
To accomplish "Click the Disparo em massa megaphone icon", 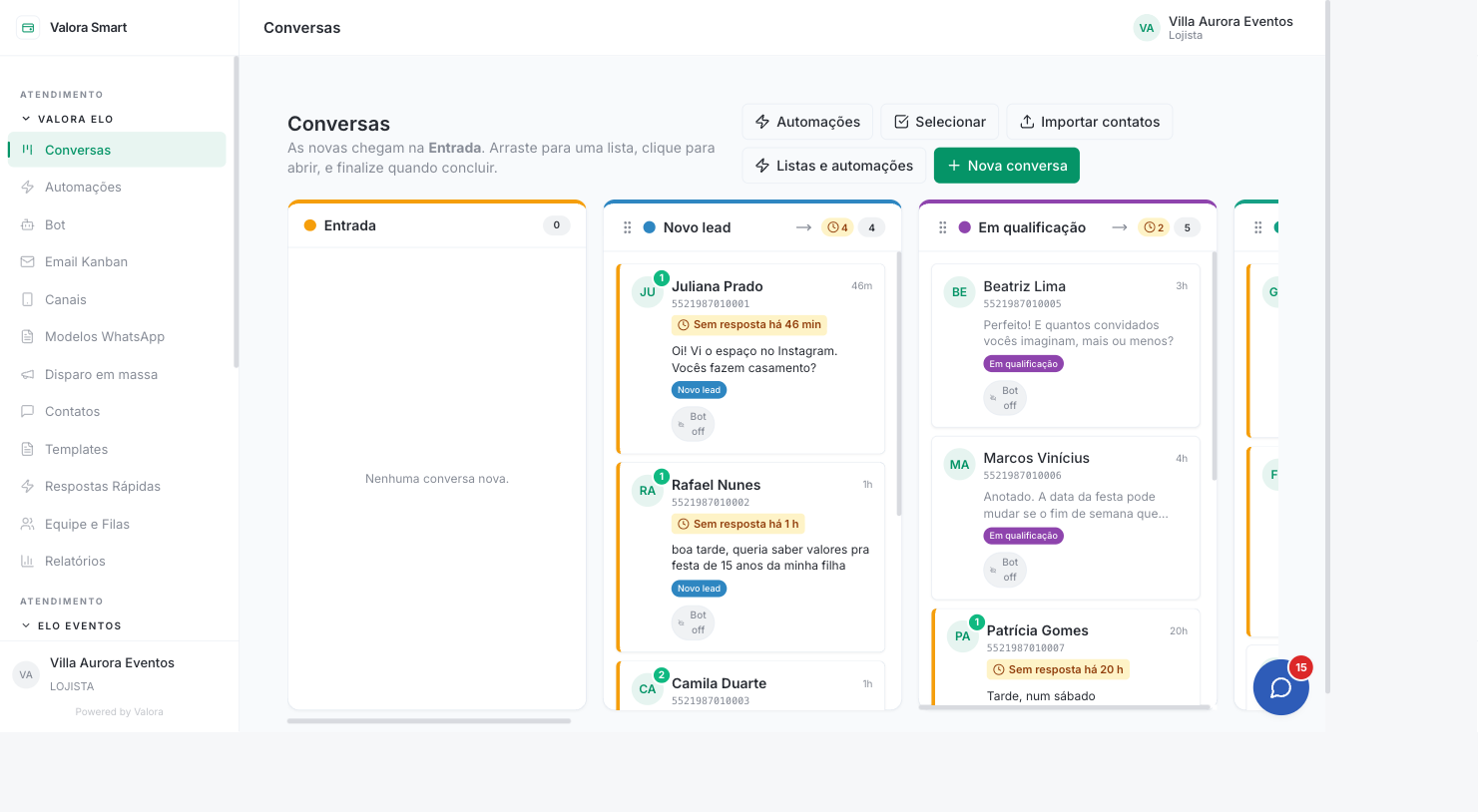I will click(28, 375).
